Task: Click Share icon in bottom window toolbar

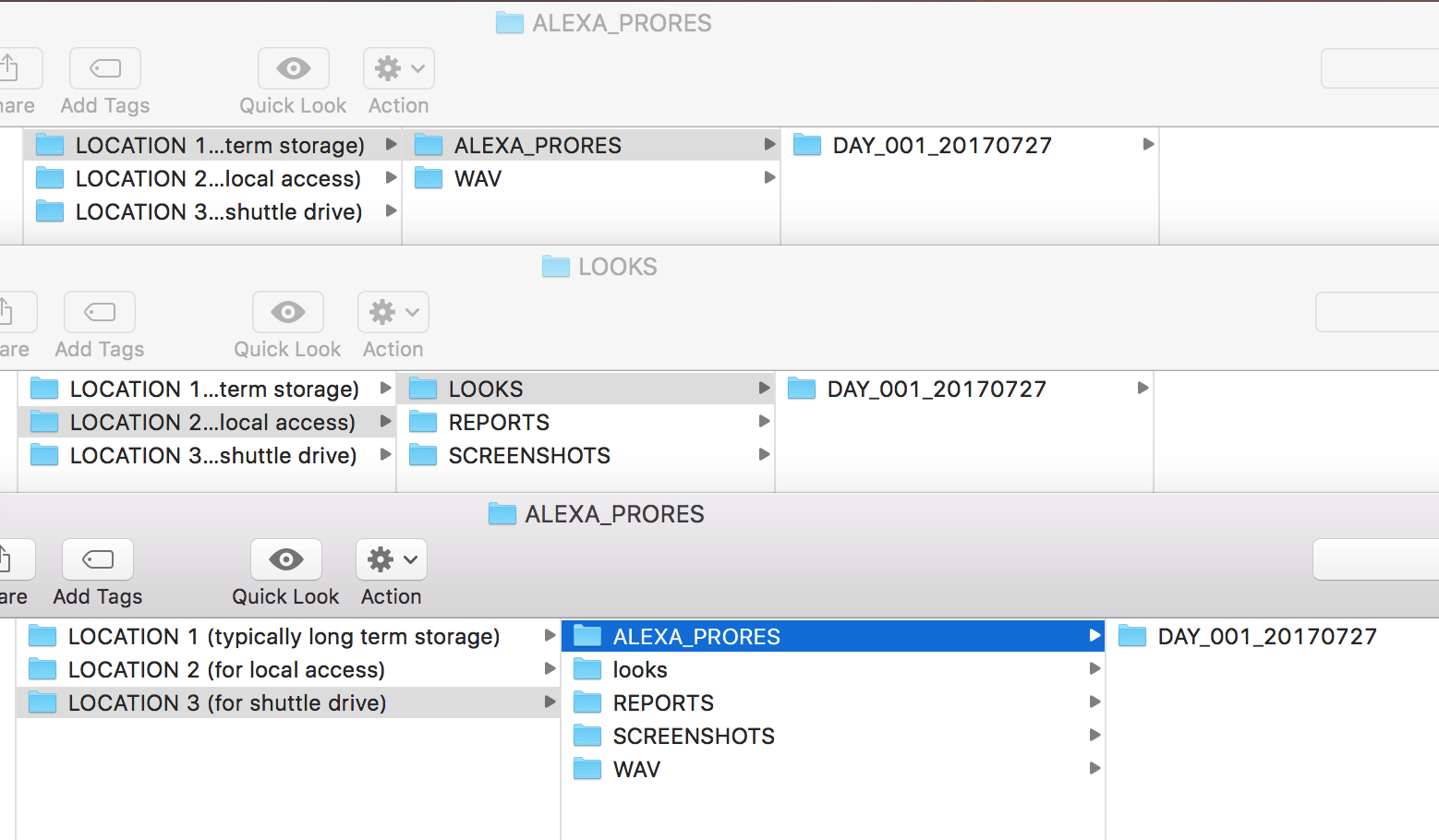Action: (x=11, y=560)
